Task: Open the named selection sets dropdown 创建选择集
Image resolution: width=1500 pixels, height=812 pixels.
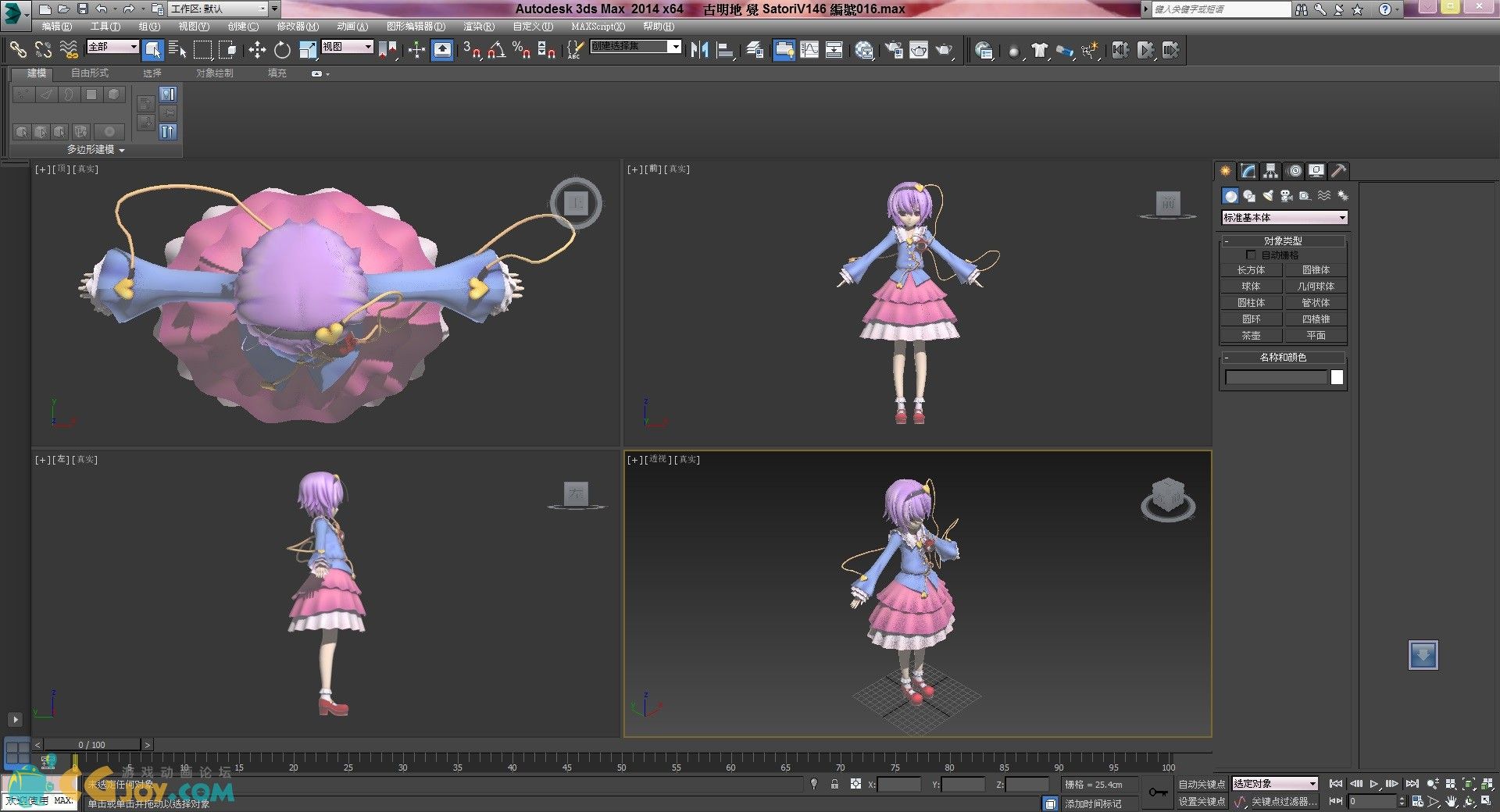Action: pos(635,47)
